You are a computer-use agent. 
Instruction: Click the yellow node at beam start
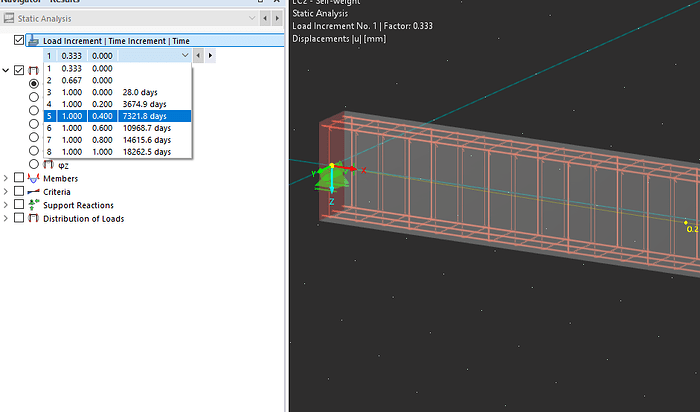[332, 166]
